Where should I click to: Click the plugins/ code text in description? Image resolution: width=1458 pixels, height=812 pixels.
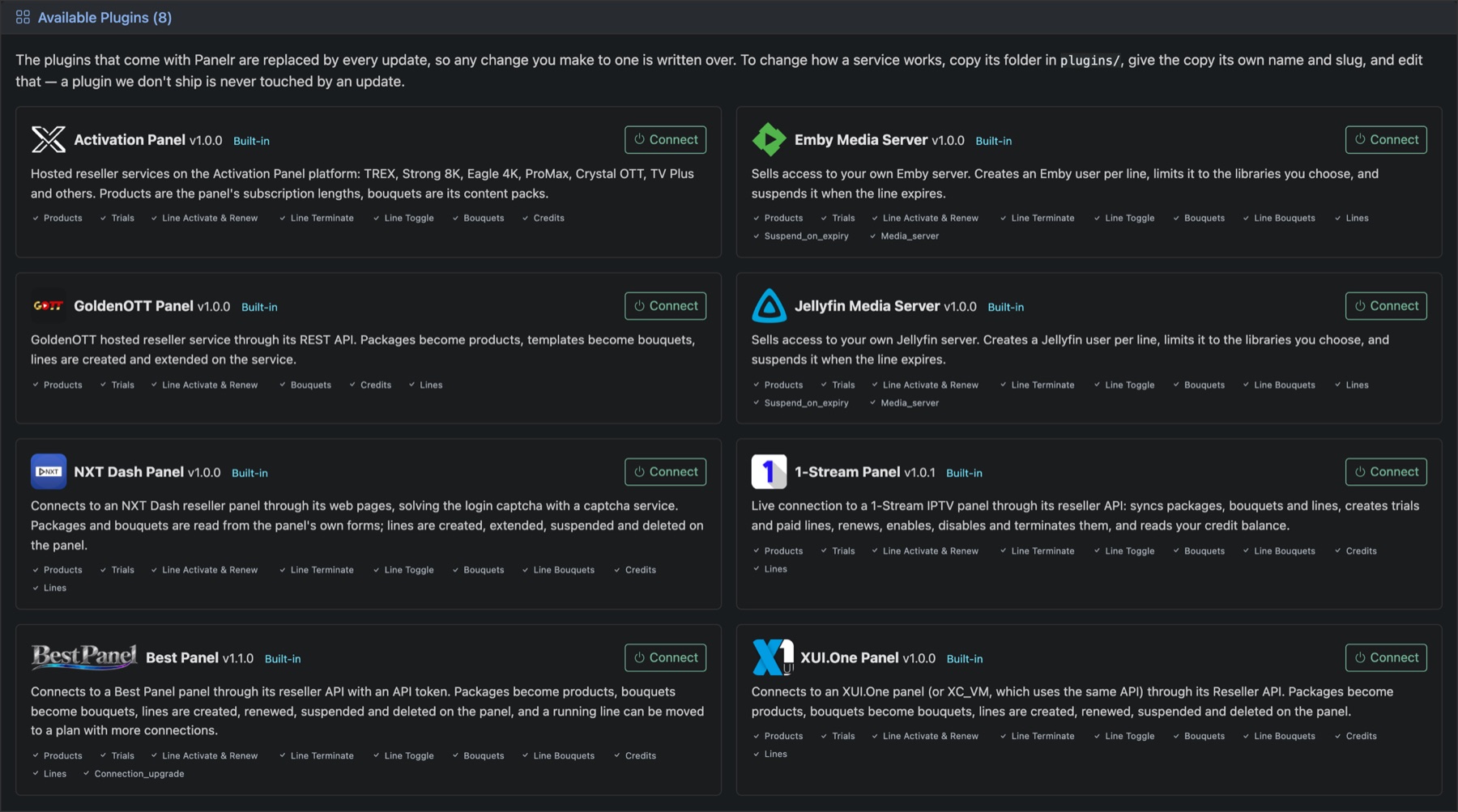pos(1090,61)
